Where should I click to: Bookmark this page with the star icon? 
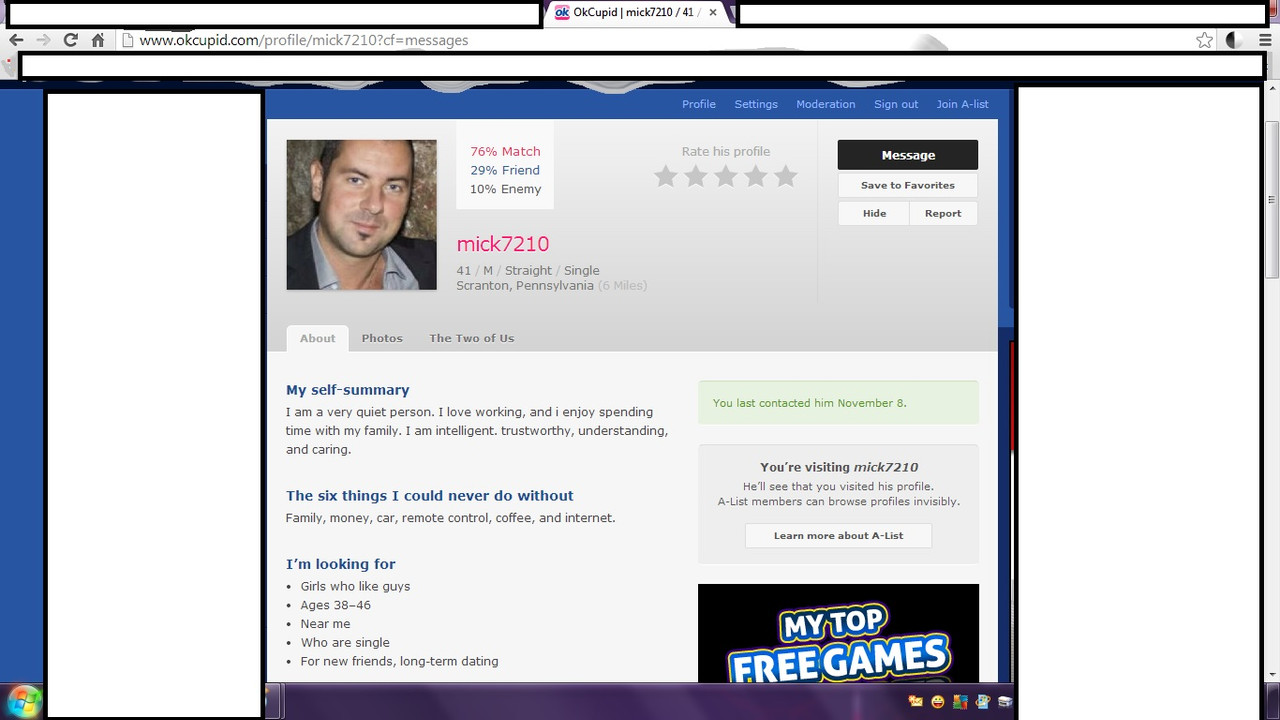coord(1205,40)
